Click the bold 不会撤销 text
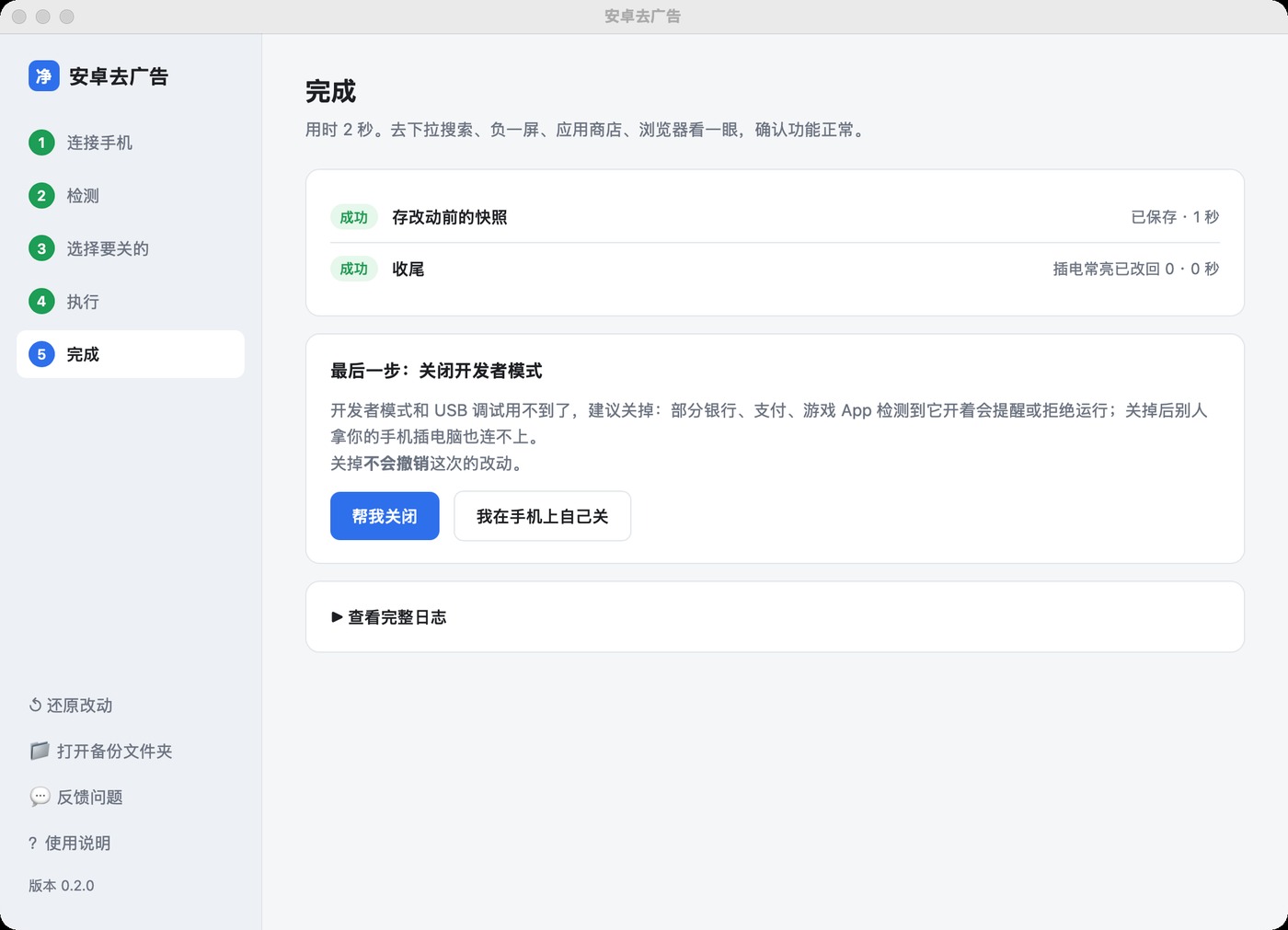Viewport: 1288px width, 930px height. (397, 464)
